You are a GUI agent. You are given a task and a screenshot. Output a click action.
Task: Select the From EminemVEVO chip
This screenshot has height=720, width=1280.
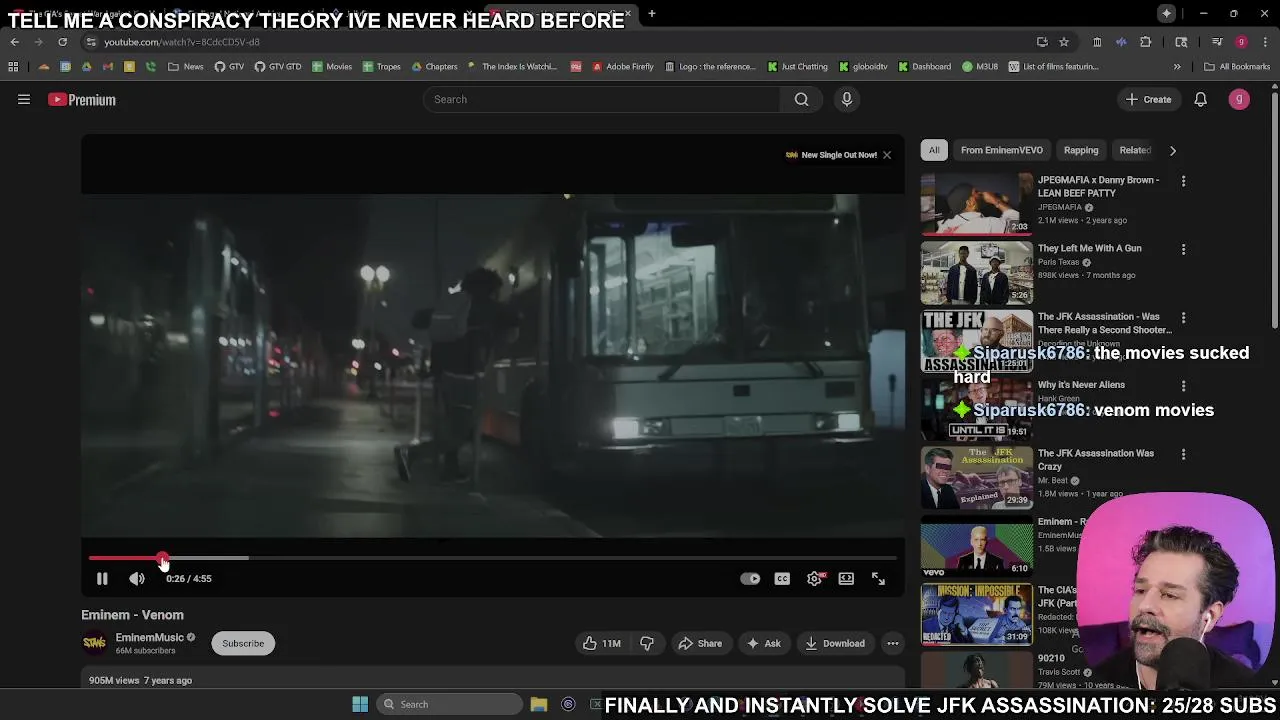click(1002, 150)
